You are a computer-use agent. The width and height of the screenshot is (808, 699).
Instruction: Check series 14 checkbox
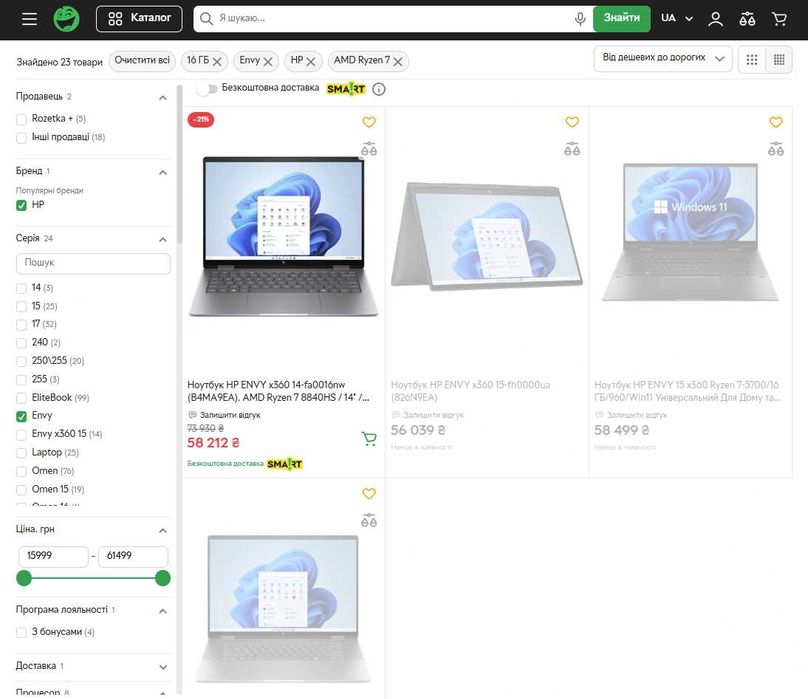[x=21, y=288]
